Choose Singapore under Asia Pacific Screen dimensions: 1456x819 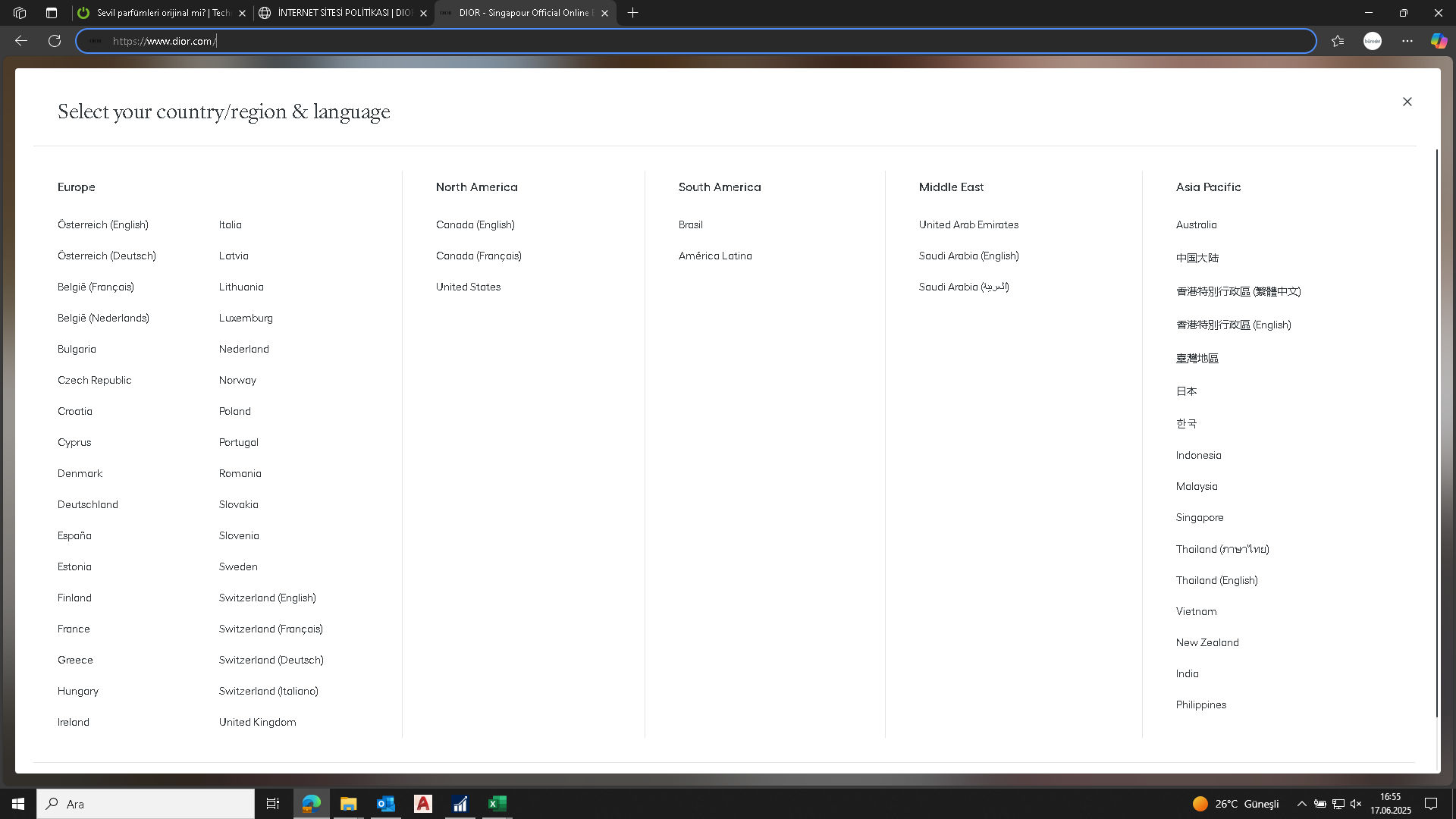[1199, 517]
